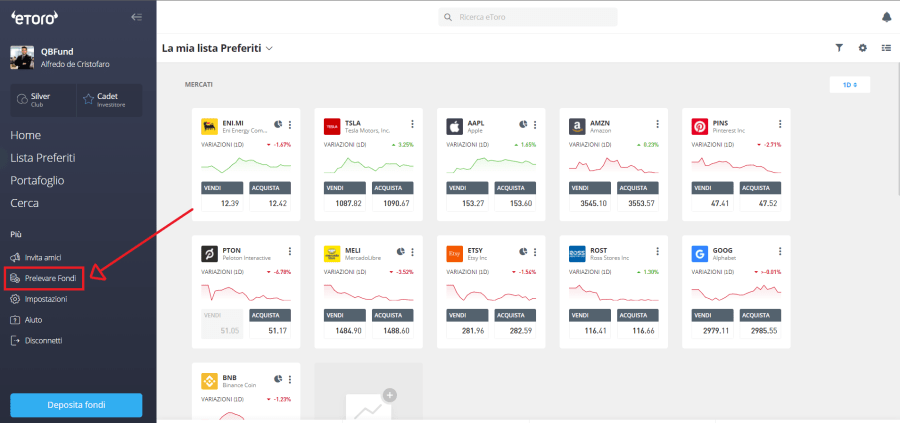This screenshot has width=900, height=423.
Task: Open the 1D timeframe dropdown
Action: pos(849,85)
